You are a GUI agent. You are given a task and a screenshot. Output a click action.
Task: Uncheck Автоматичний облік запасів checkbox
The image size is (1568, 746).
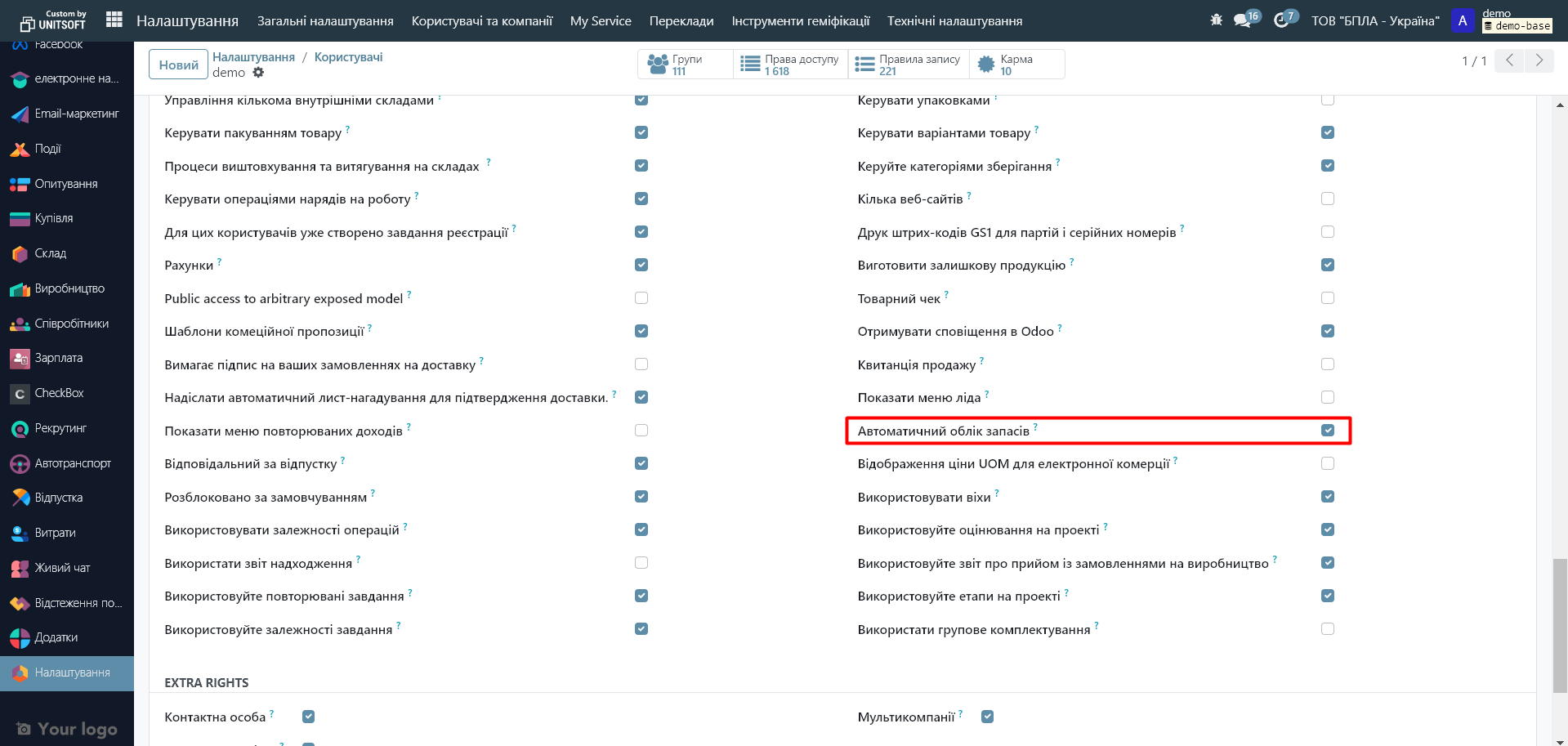point(1327,431)
